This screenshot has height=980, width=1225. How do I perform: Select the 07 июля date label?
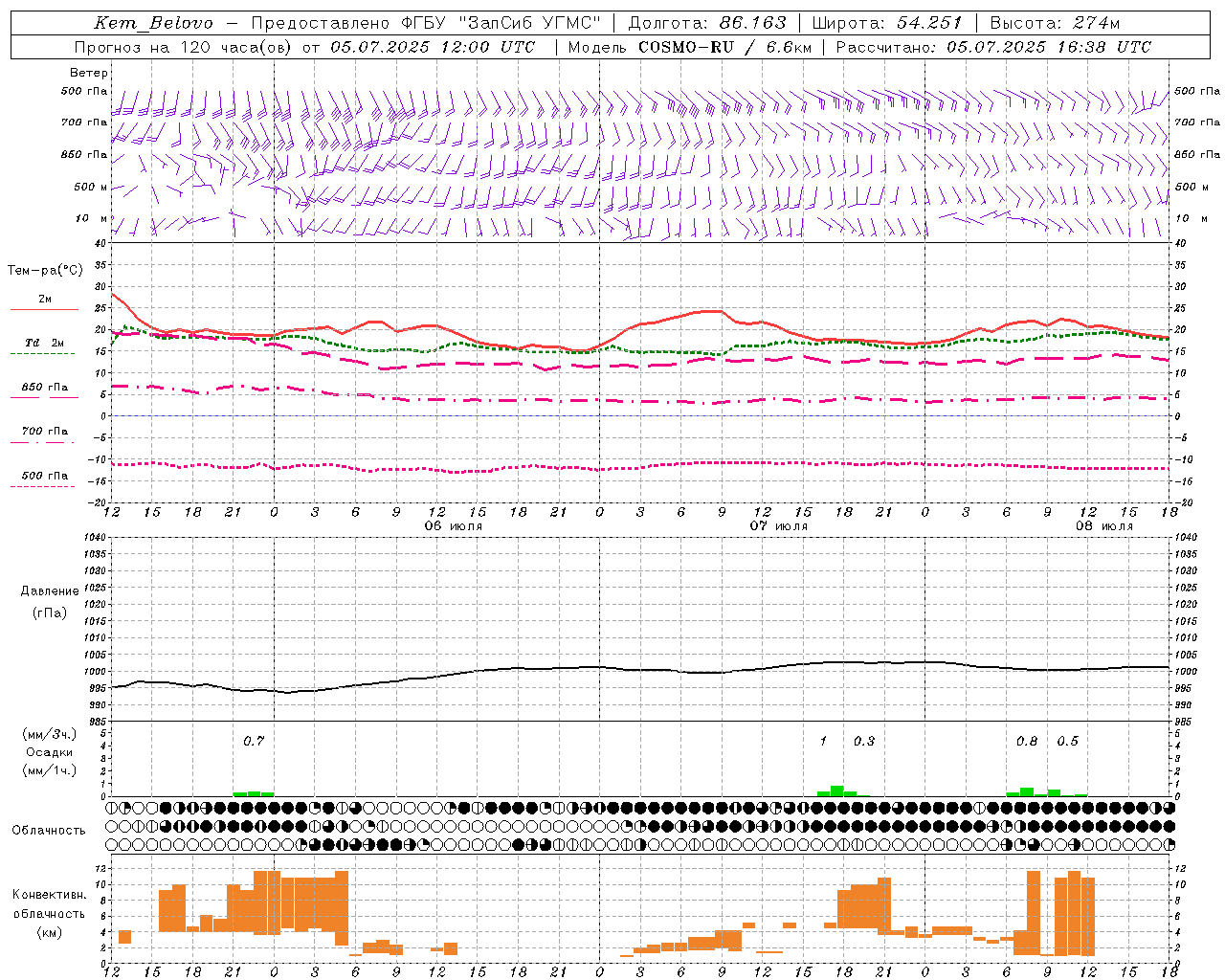tap(778, 526)
